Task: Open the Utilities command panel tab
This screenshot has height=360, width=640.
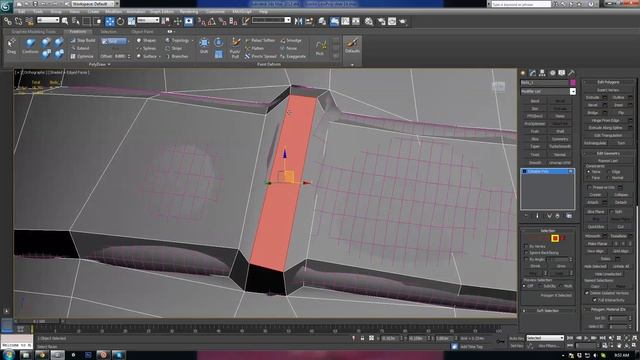Action: coord(571,73)
